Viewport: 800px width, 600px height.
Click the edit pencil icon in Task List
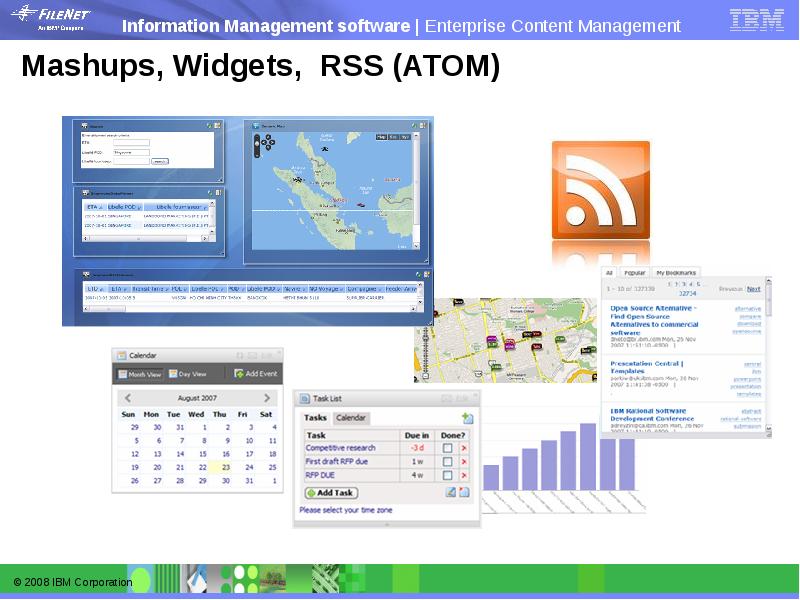451,492
